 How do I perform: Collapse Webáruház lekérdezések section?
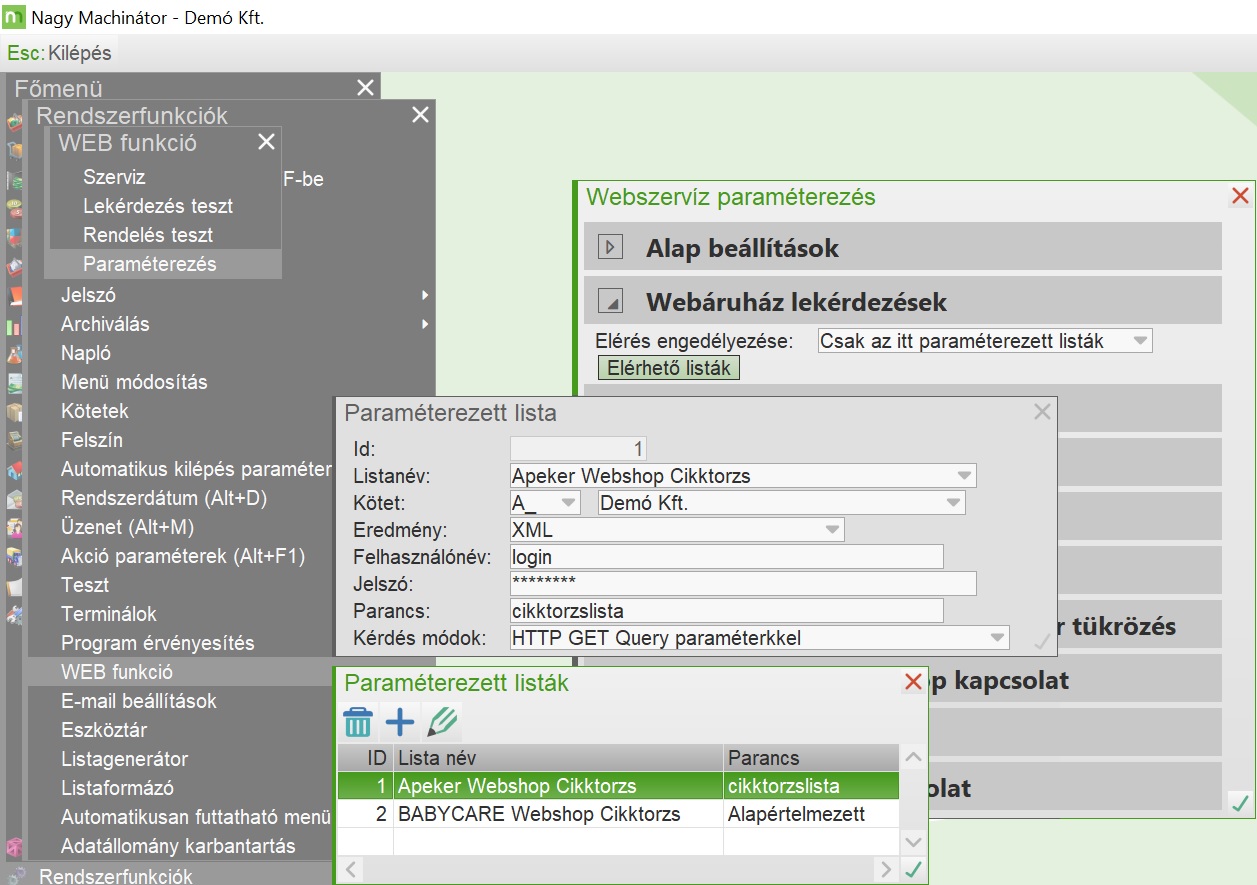[610, 301]
